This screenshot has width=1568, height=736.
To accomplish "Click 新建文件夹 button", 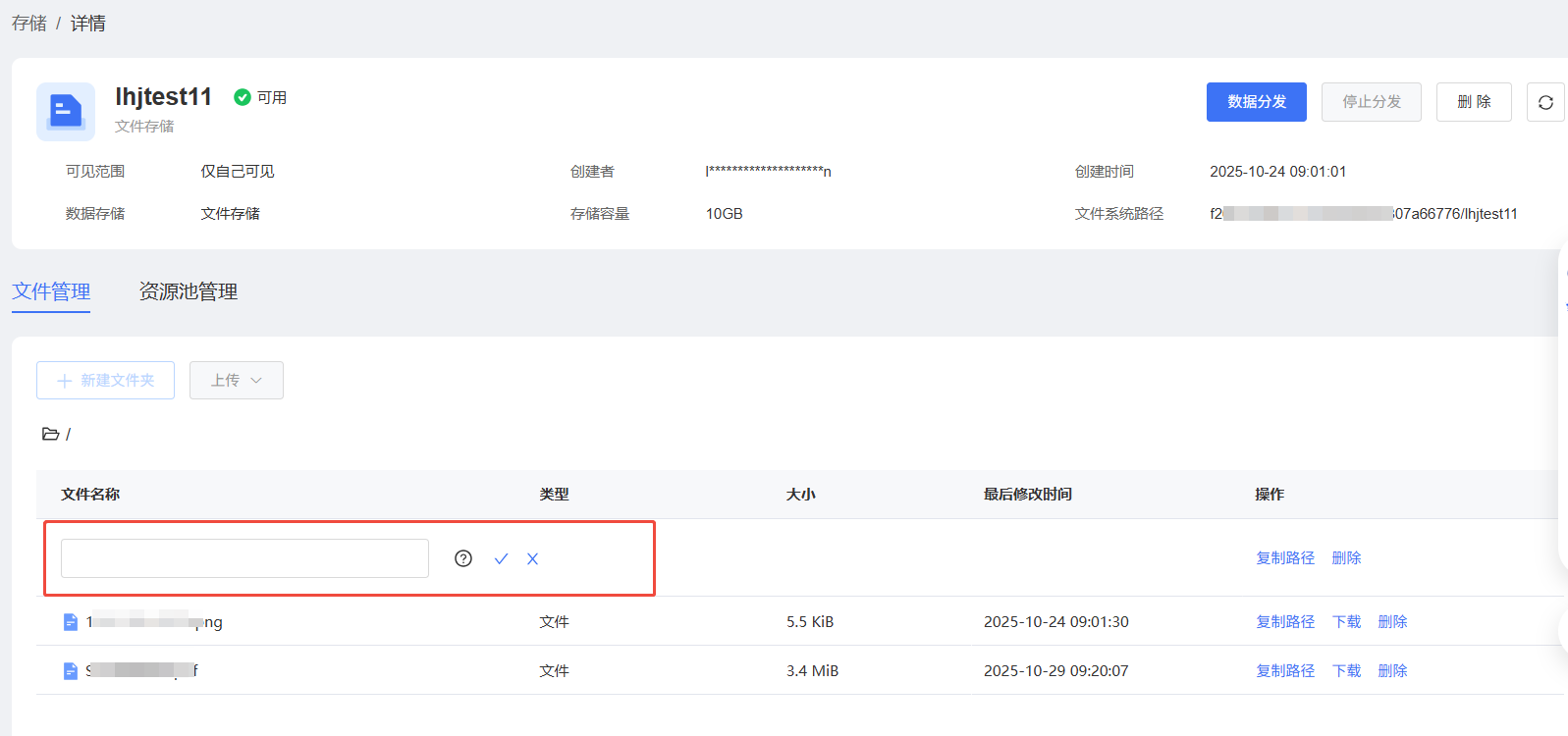I will tap(105, 381).
